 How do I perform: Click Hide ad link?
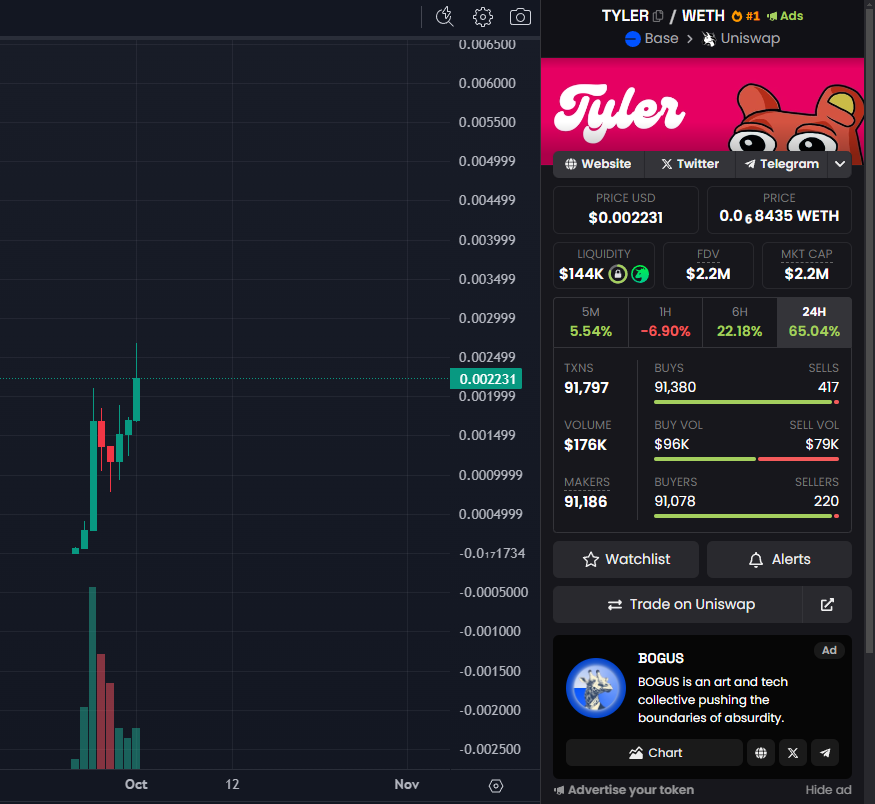point(828,790)
